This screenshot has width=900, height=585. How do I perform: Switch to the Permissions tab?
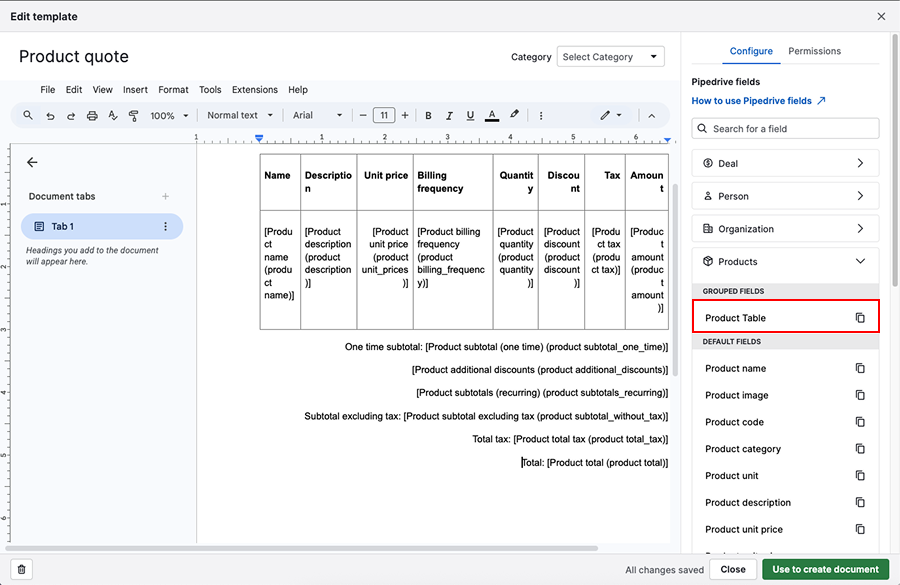[x=814, y=51]
